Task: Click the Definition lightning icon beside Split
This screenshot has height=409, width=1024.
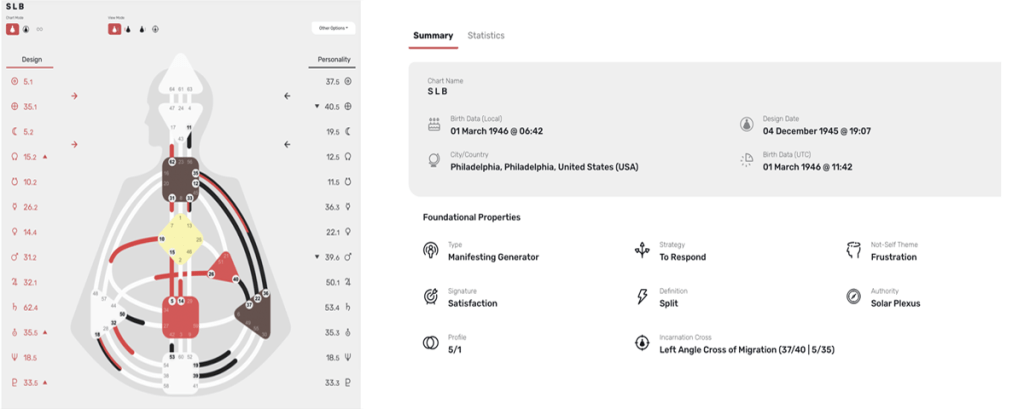Action: click(x=640, y=297)
